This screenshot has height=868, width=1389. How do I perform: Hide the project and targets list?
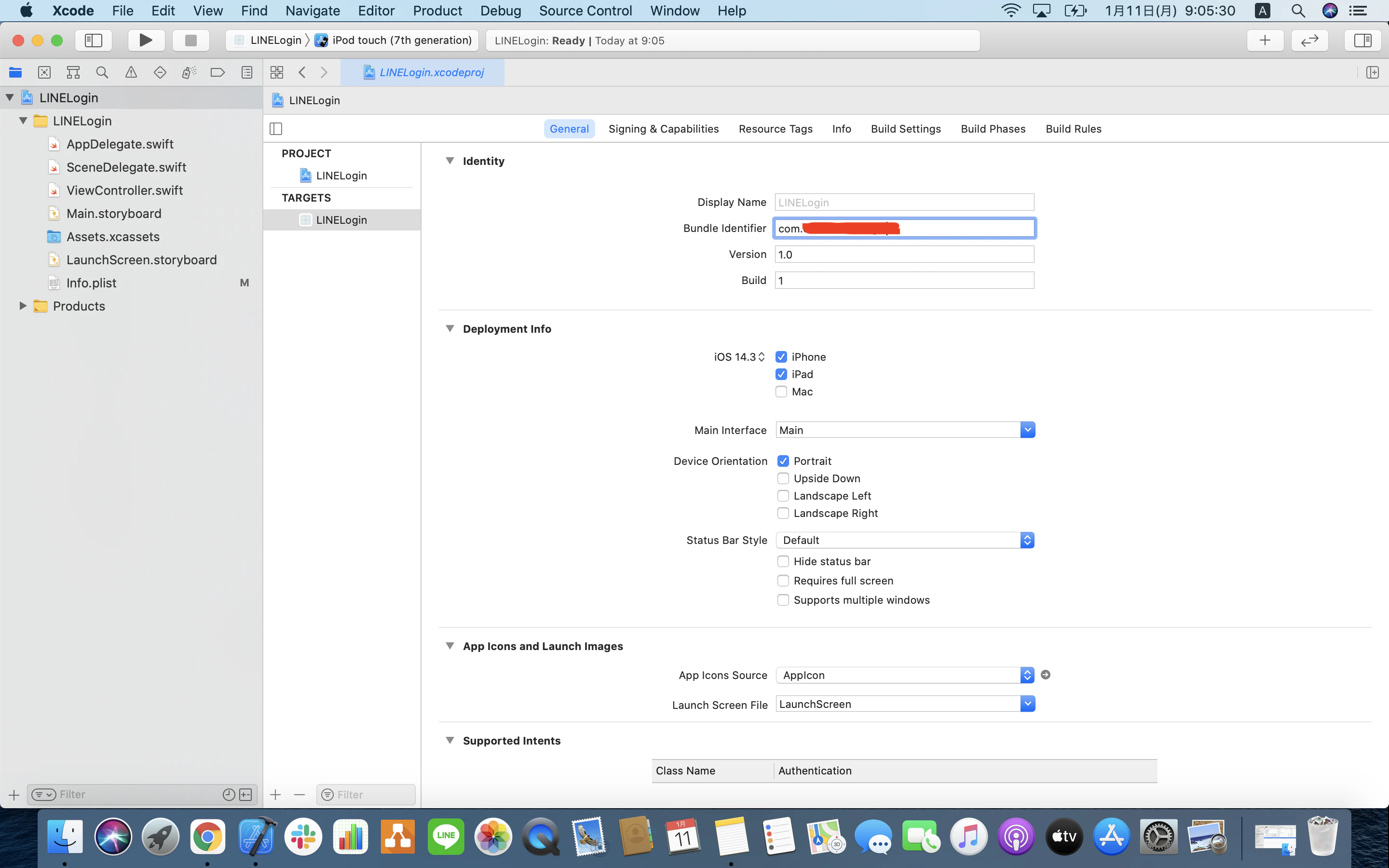276,129
